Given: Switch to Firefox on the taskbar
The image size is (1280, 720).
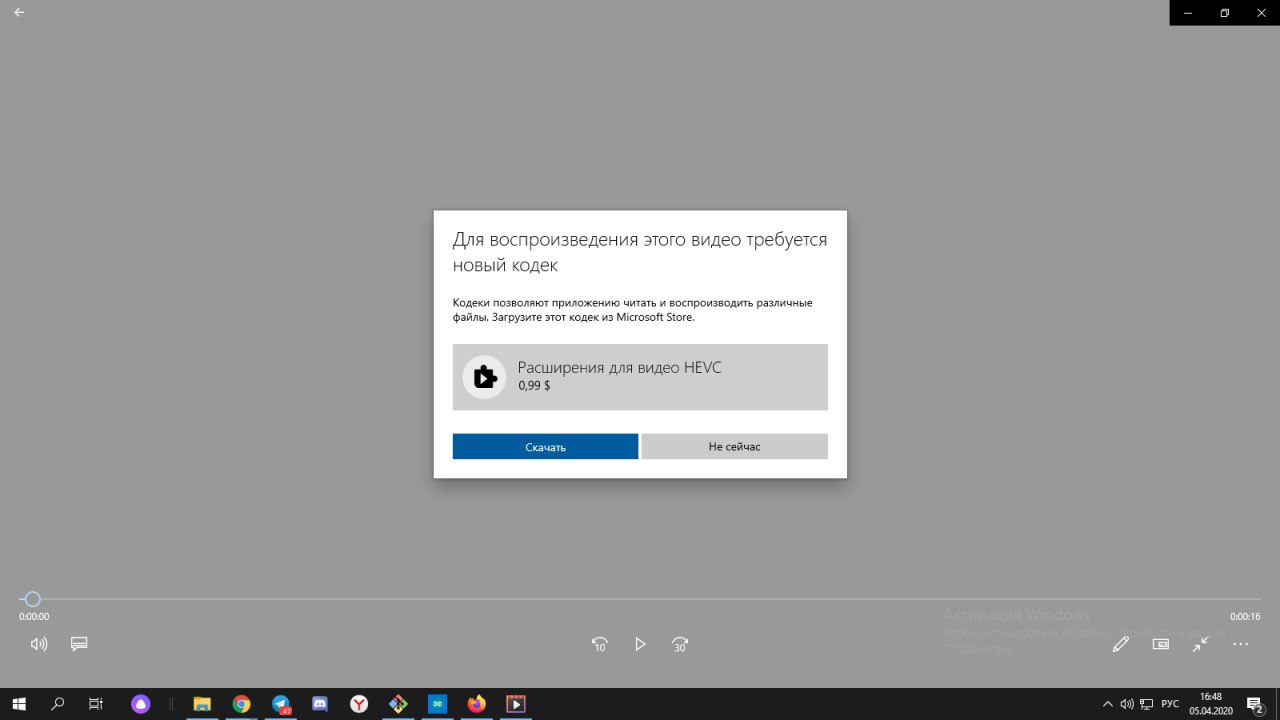Looking at the screenshot, I should (476, 704).
